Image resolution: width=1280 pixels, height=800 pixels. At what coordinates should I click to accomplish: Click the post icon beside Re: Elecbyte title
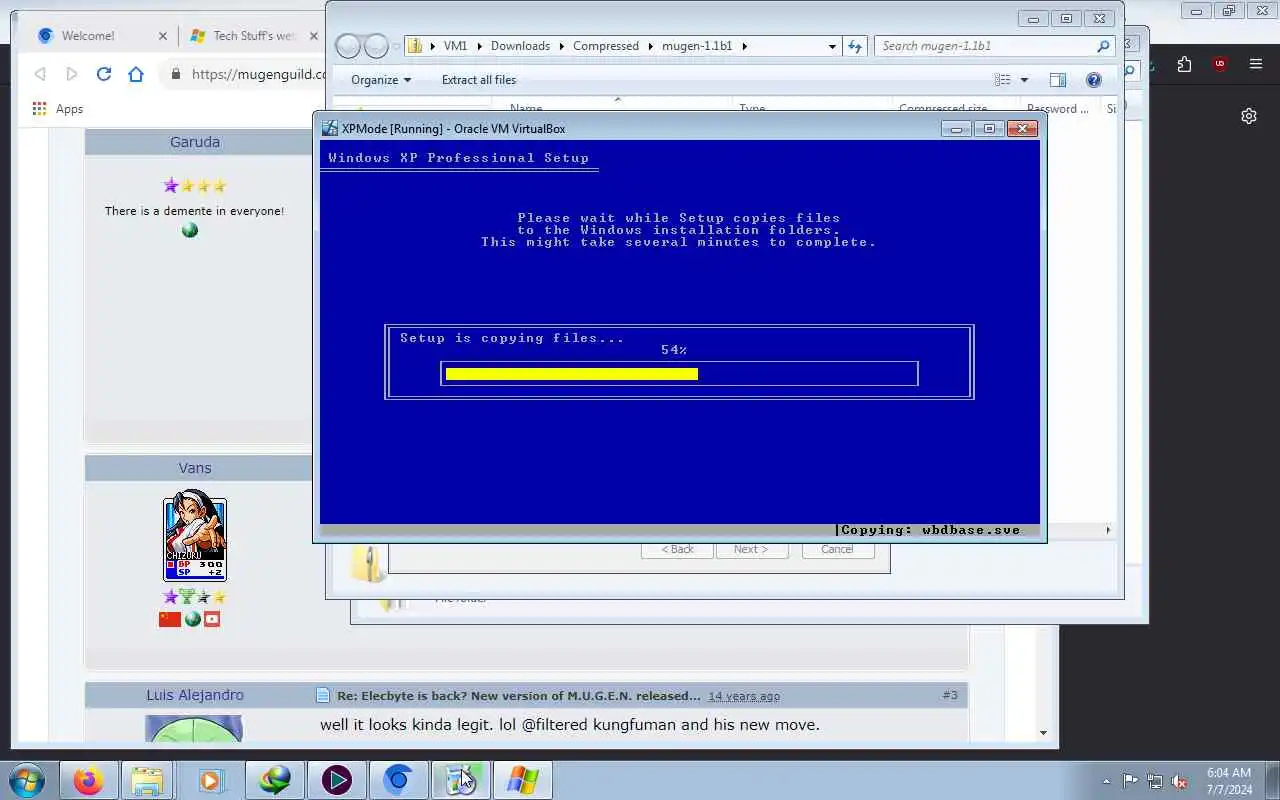(x=322, y=695)
